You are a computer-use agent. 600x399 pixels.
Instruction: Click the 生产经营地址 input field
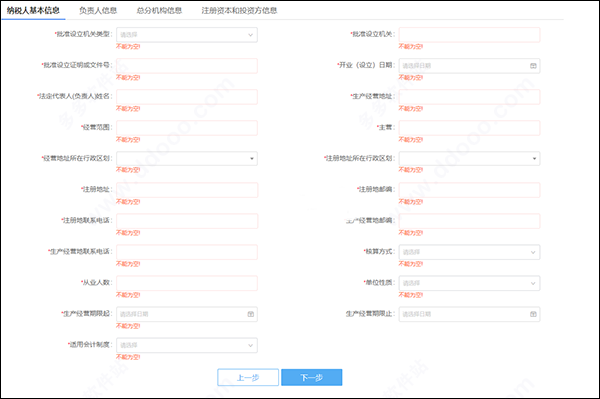(469, 97)
